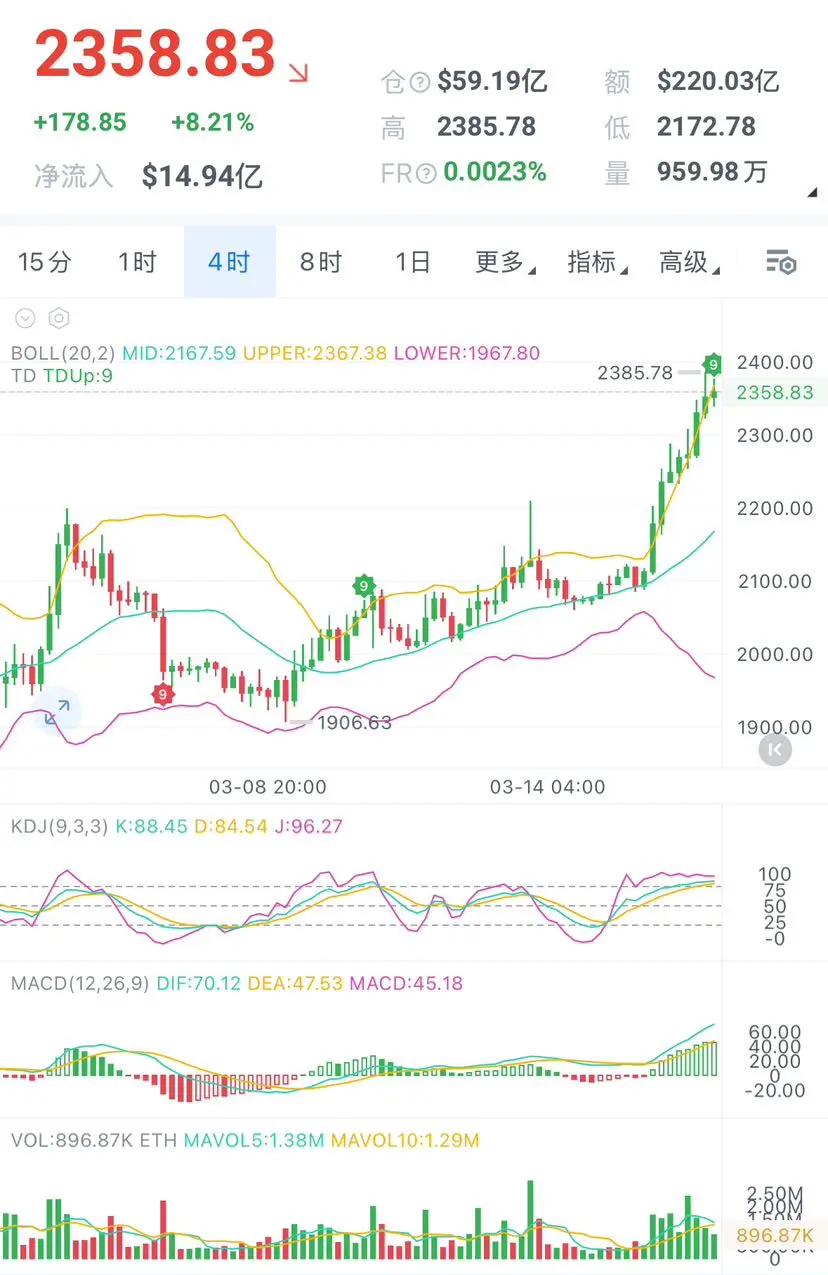Viewport: 828px width, 1275px height.
Task: Tap the 2400.00 price axis label
Action: pyautogui.click(x=775, y=362)
